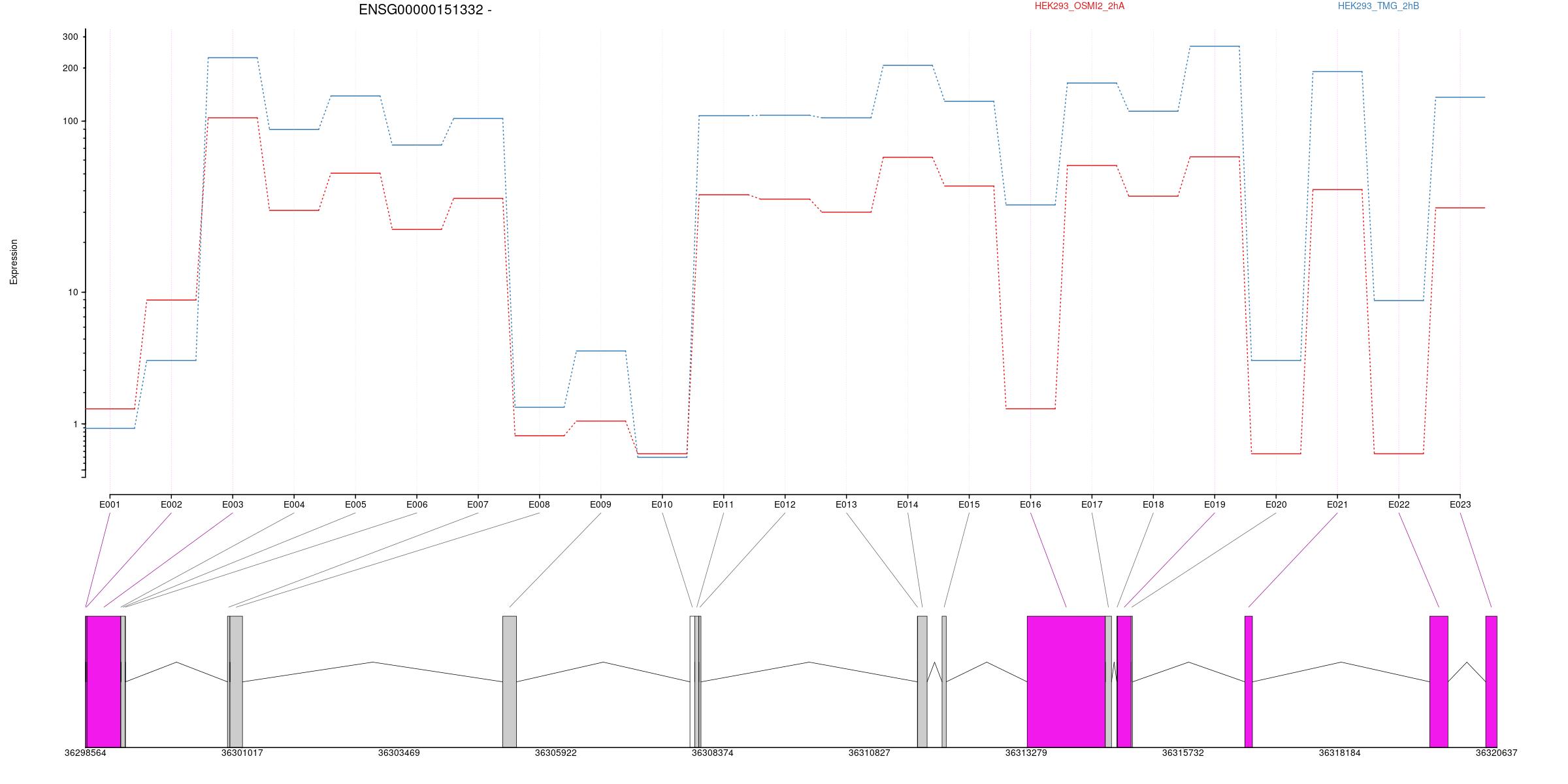This screenshot has width=1568, height=784.
Task: Click the blue expression segment above E019
Action: (x=1215, y=46)
